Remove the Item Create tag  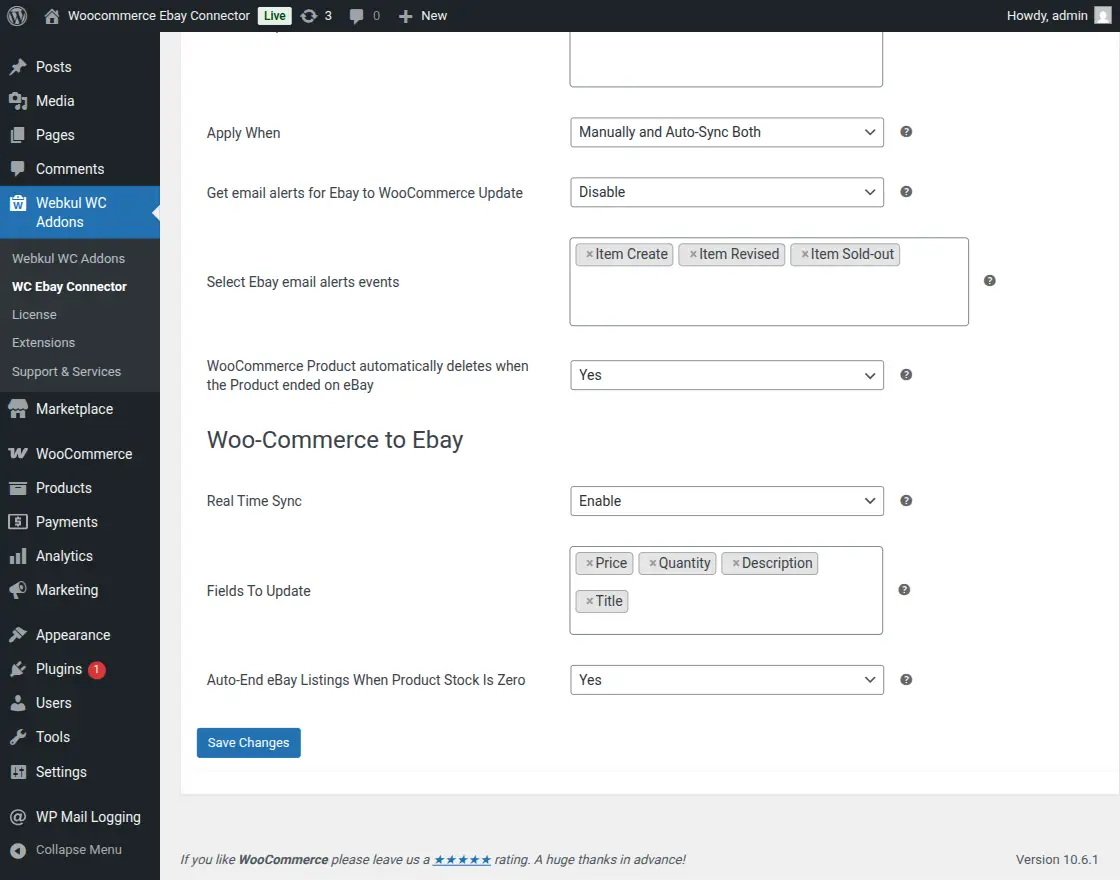589,254
